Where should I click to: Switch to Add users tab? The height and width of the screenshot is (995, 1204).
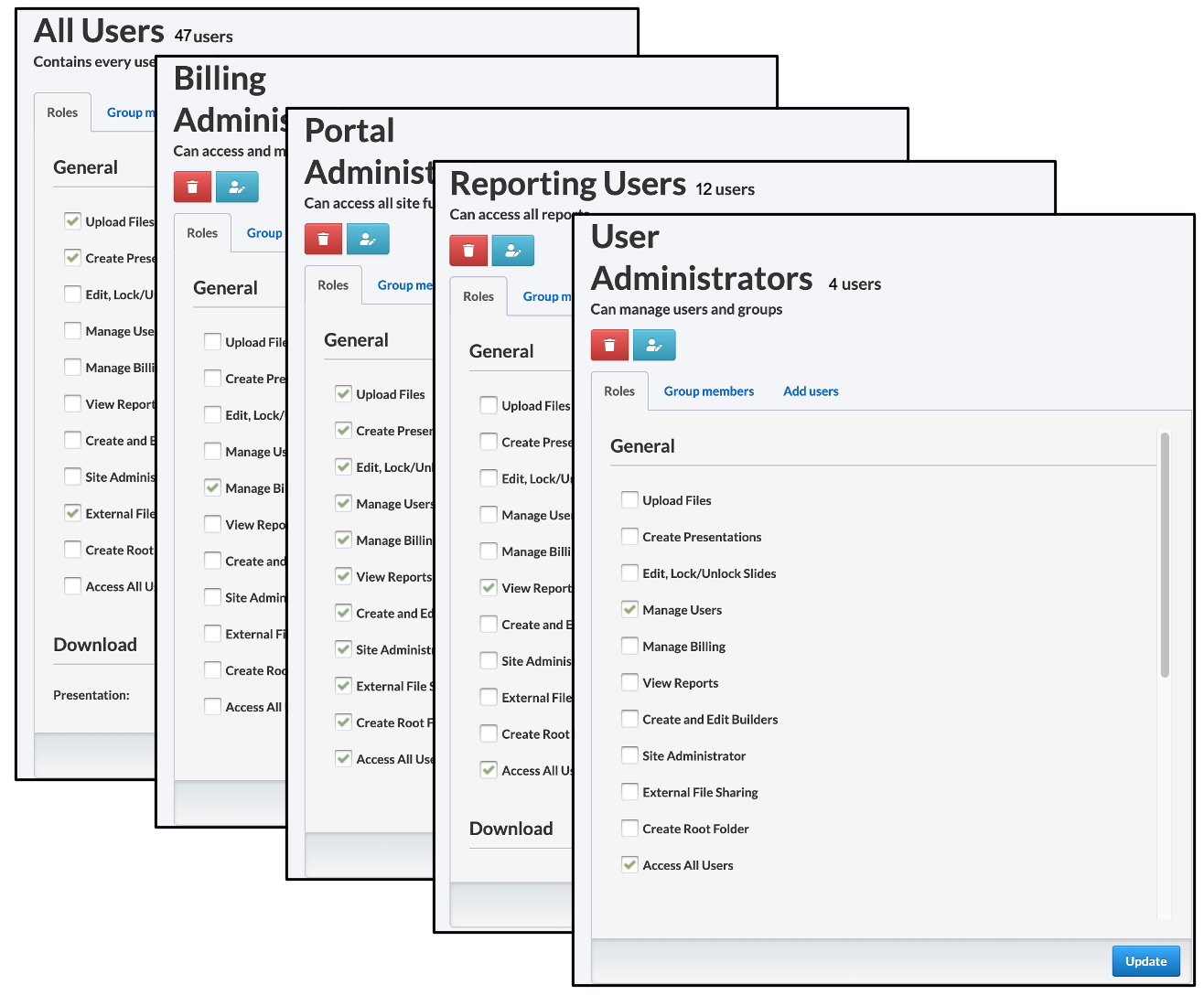tap(811, 391)
